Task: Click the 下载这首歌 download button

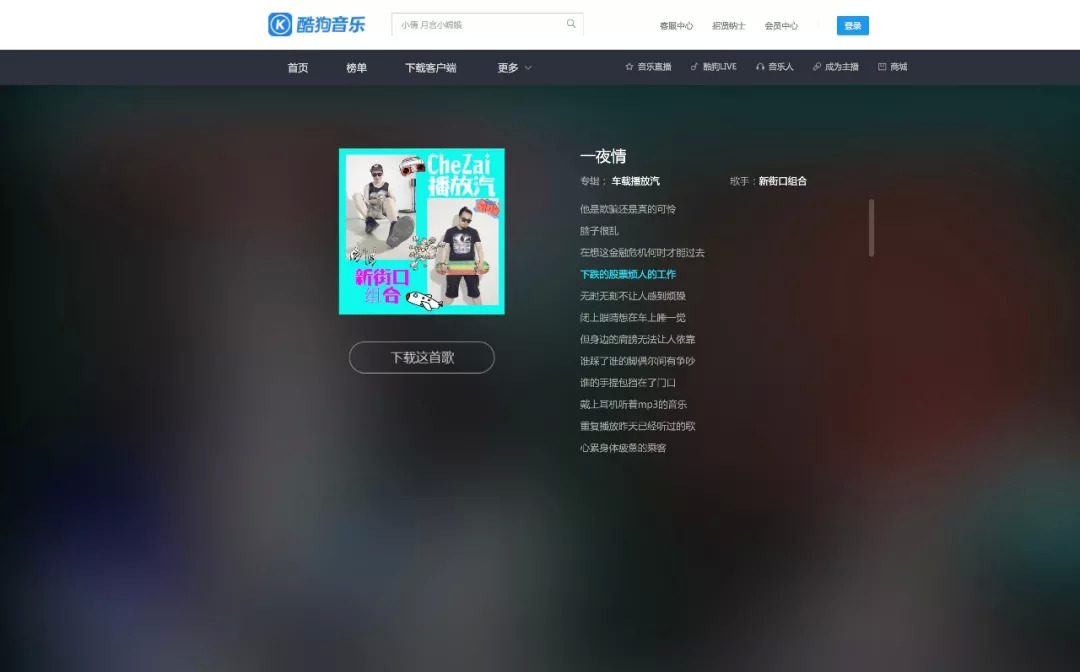Action: pyautogui.click(x=422, y=357)
